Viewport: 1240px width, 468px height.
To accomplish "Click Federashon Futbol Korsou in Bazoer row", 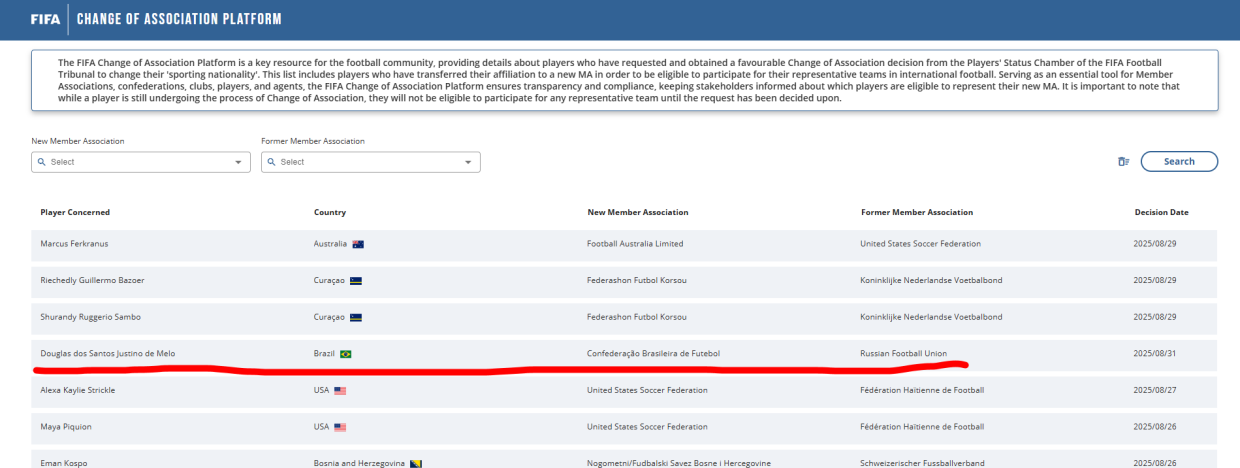I will 637,281.
